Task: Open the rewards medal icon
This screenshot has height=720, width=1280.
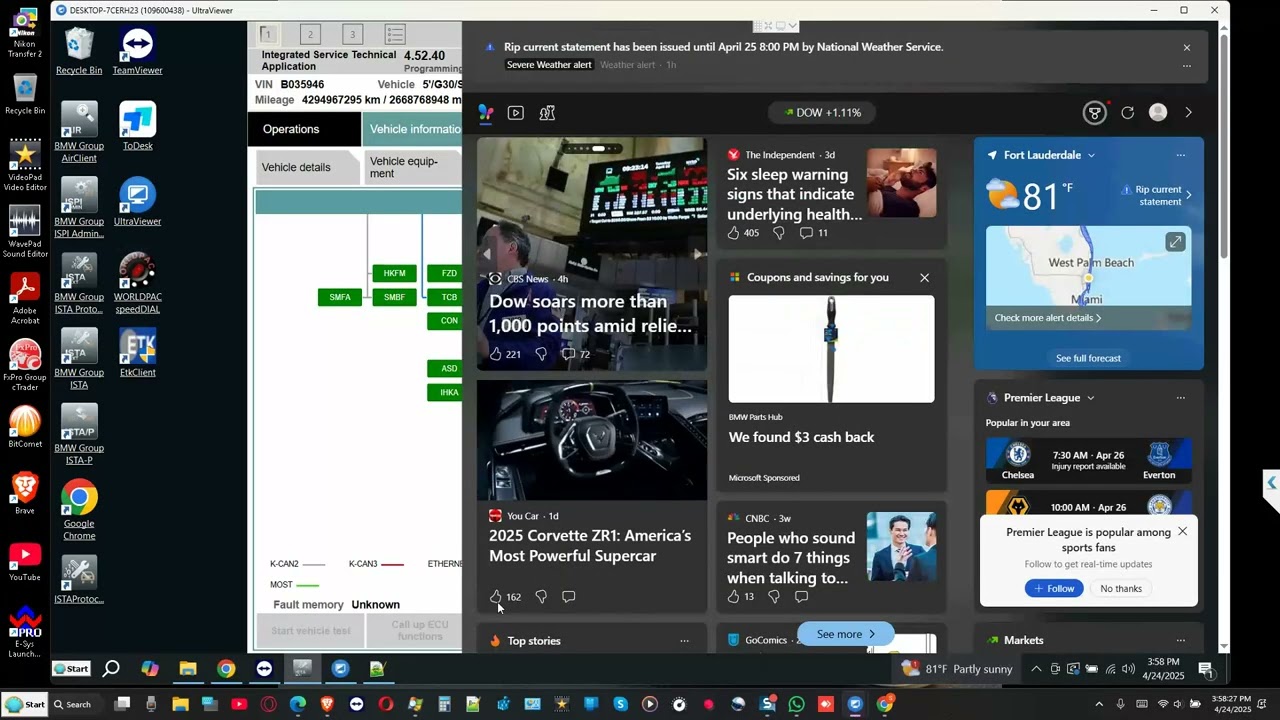Action: 1095,113
